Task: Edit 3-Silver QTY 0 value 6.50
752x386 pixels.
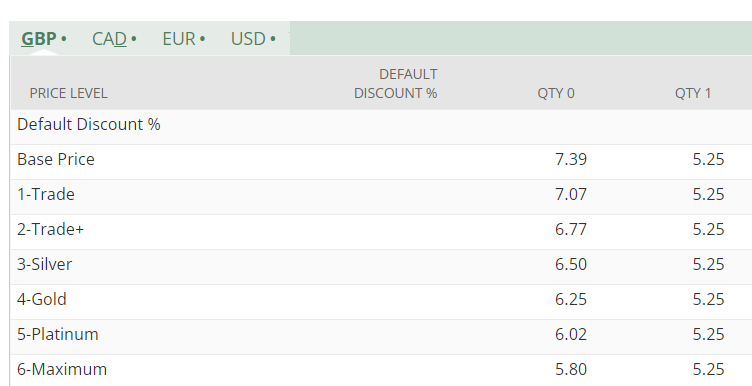Action: point(571,264)
